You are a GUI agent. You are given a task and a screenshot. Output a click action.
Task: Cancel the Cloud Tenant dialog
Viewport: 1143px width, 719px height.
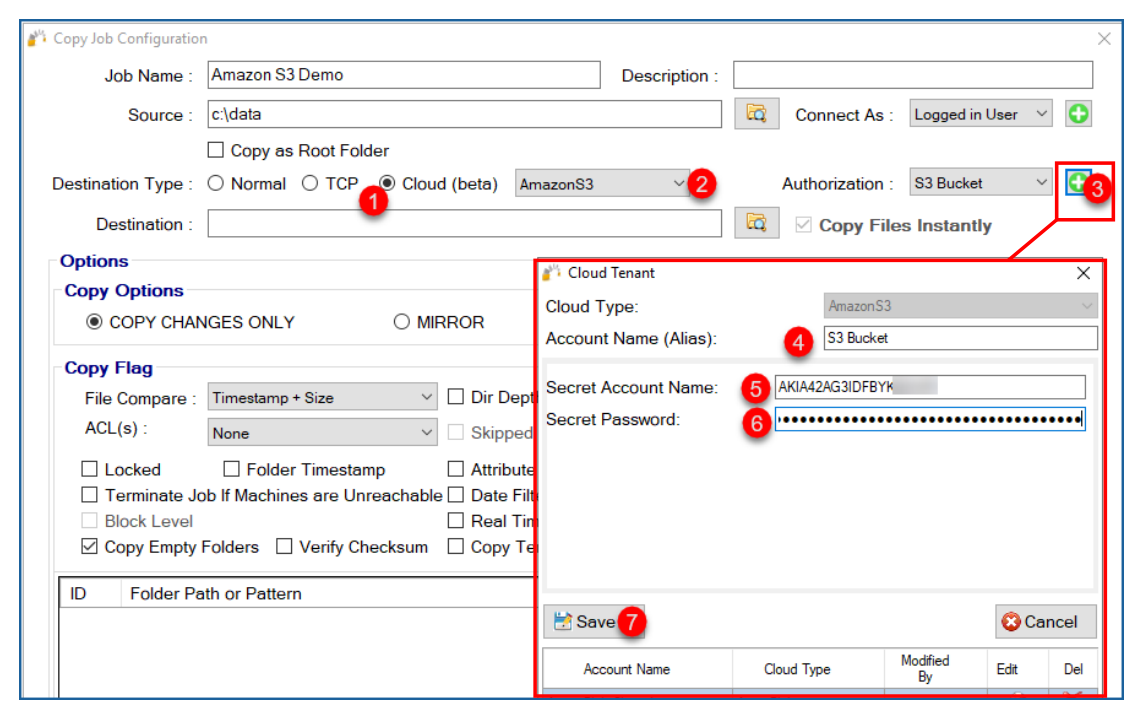coord(1045,621)
